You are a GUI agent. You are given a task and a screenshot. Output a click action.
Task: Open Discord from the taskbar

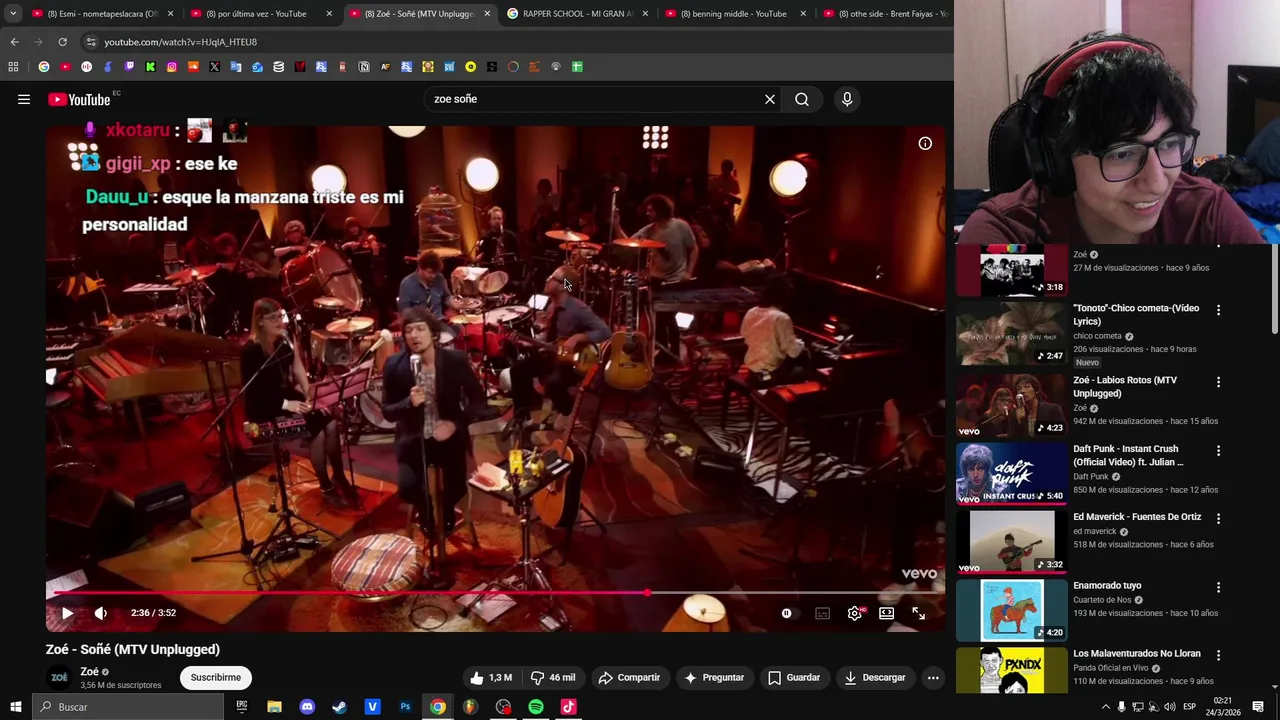[307, 707]
